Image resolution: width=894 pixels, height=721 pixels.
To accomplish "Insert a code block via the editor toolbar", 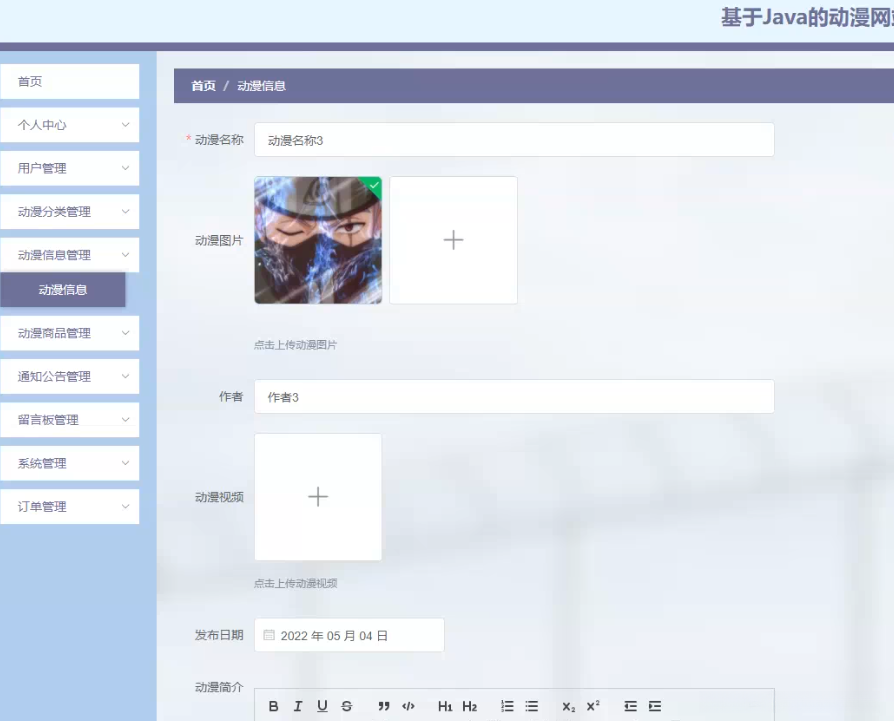I will [x=410, y=706].
